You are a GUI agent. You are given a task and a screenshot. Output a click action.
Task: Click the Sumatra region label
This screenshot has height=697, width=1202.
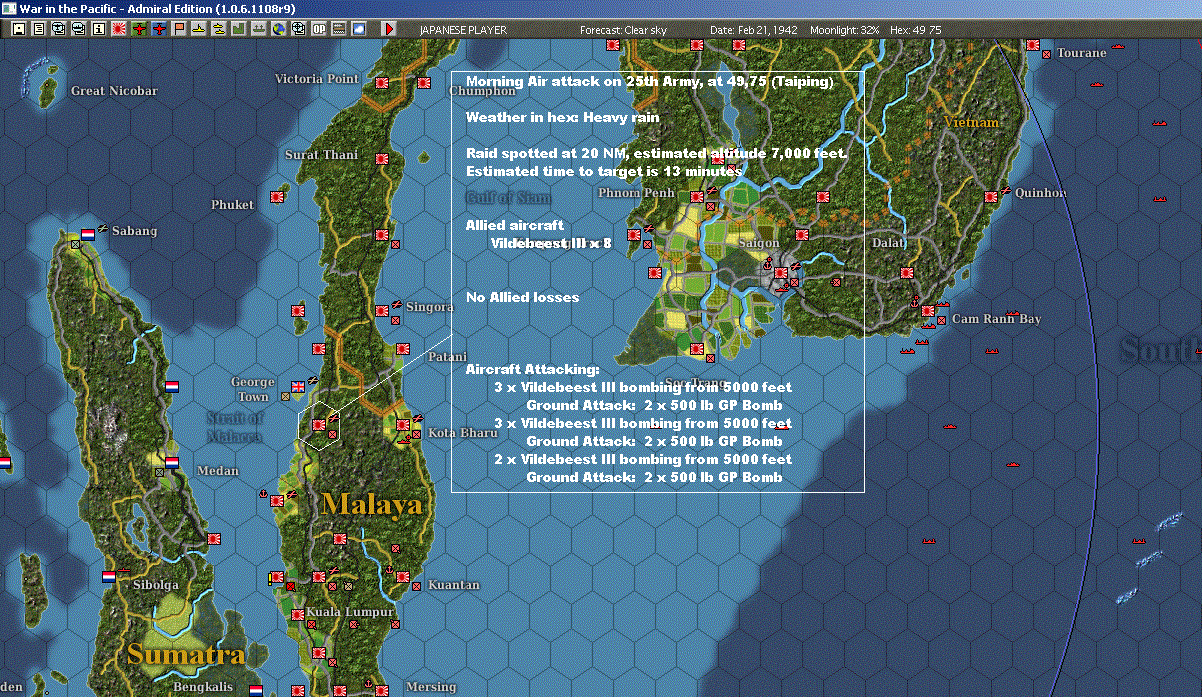coord(185,655)
